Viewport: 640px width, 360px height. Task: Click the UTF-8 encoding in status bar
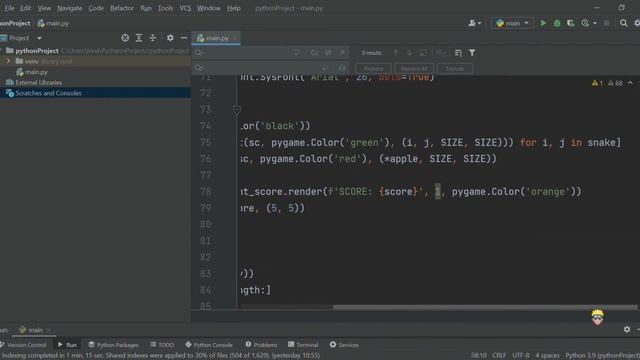coord(520,356)
